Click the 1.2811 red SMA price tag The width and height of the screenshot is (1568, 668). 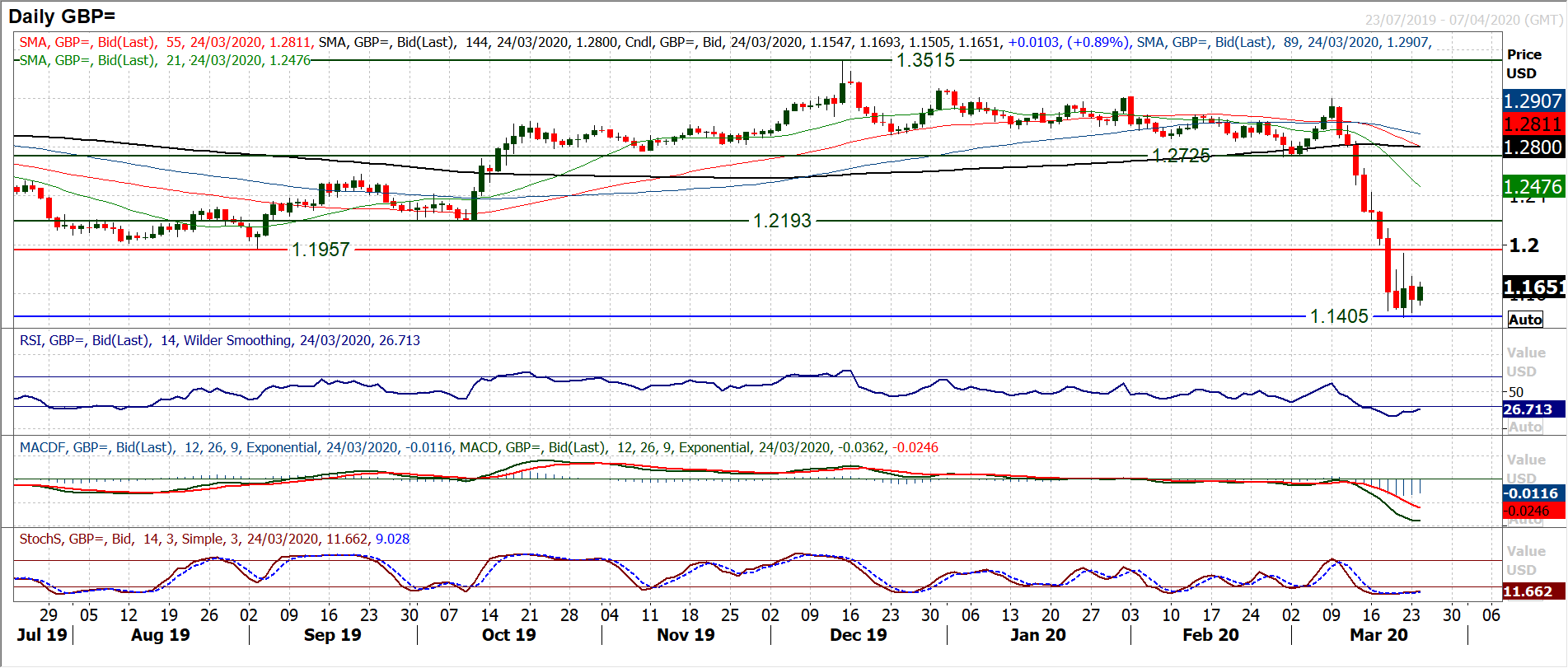tap(1533, 124)
